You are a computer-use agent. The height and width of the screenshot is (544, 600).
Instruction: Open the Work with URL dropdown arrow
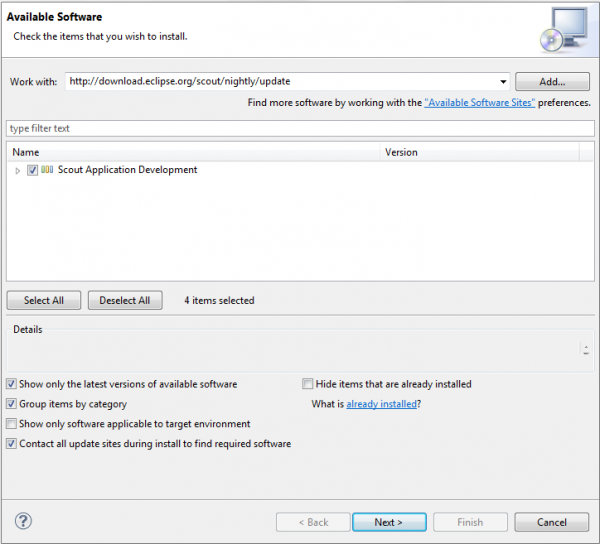coord(503,81)
